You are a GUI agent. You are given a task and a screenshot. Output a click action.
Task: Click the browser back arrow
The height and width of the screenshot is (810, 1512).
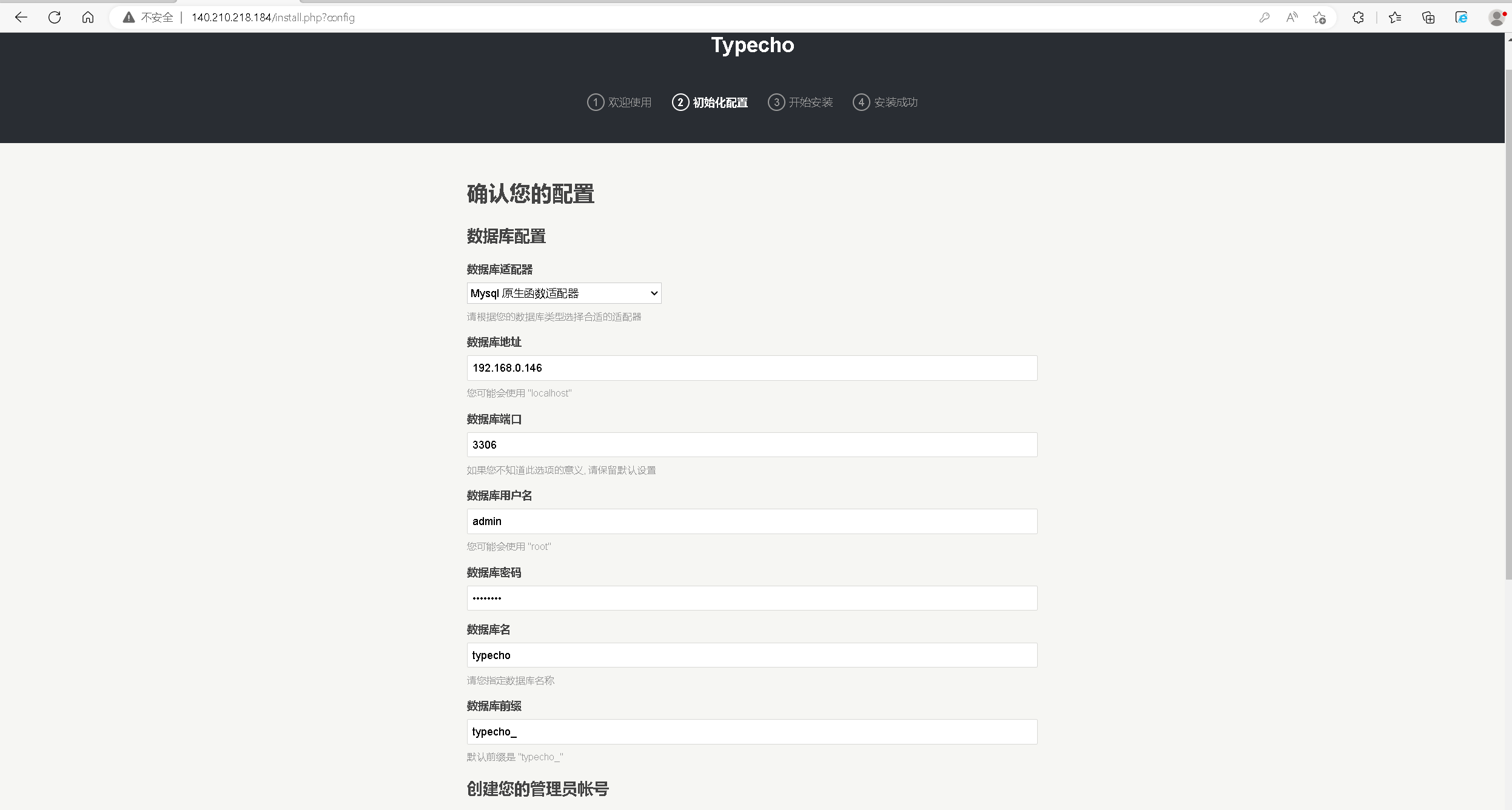21,18
